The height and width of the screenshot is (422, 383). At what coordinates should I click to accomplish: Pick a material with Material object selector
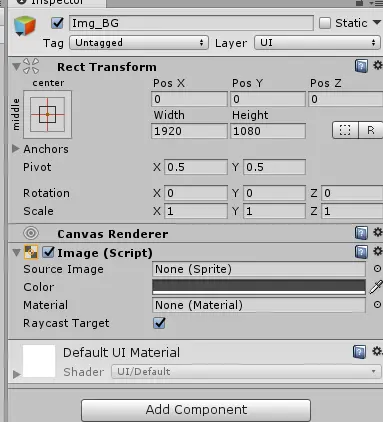tap(377, 304)
